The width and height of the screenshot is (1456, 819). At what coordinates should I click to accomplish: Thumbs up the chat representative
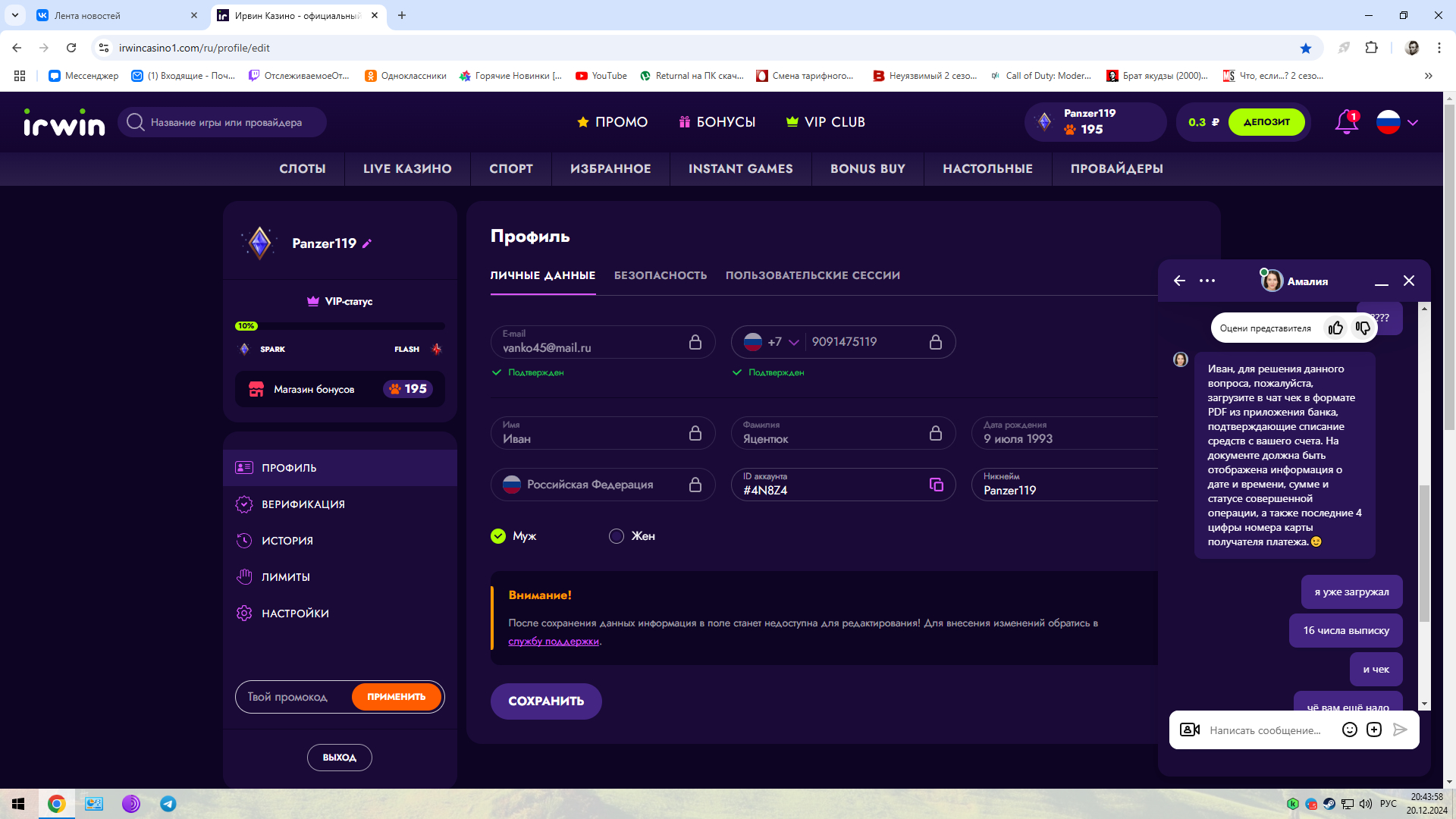1335,328
